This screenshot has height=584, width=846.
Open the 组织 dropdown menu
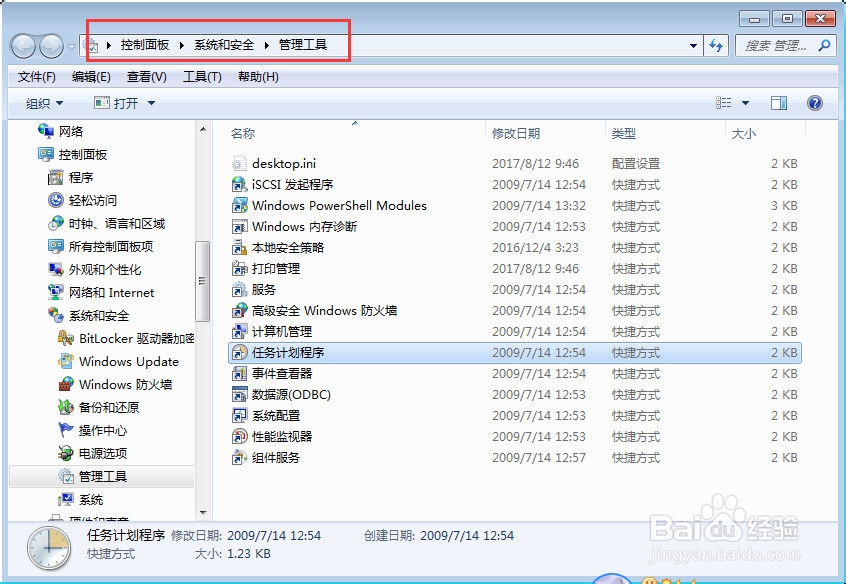click(x=44, y=102)
